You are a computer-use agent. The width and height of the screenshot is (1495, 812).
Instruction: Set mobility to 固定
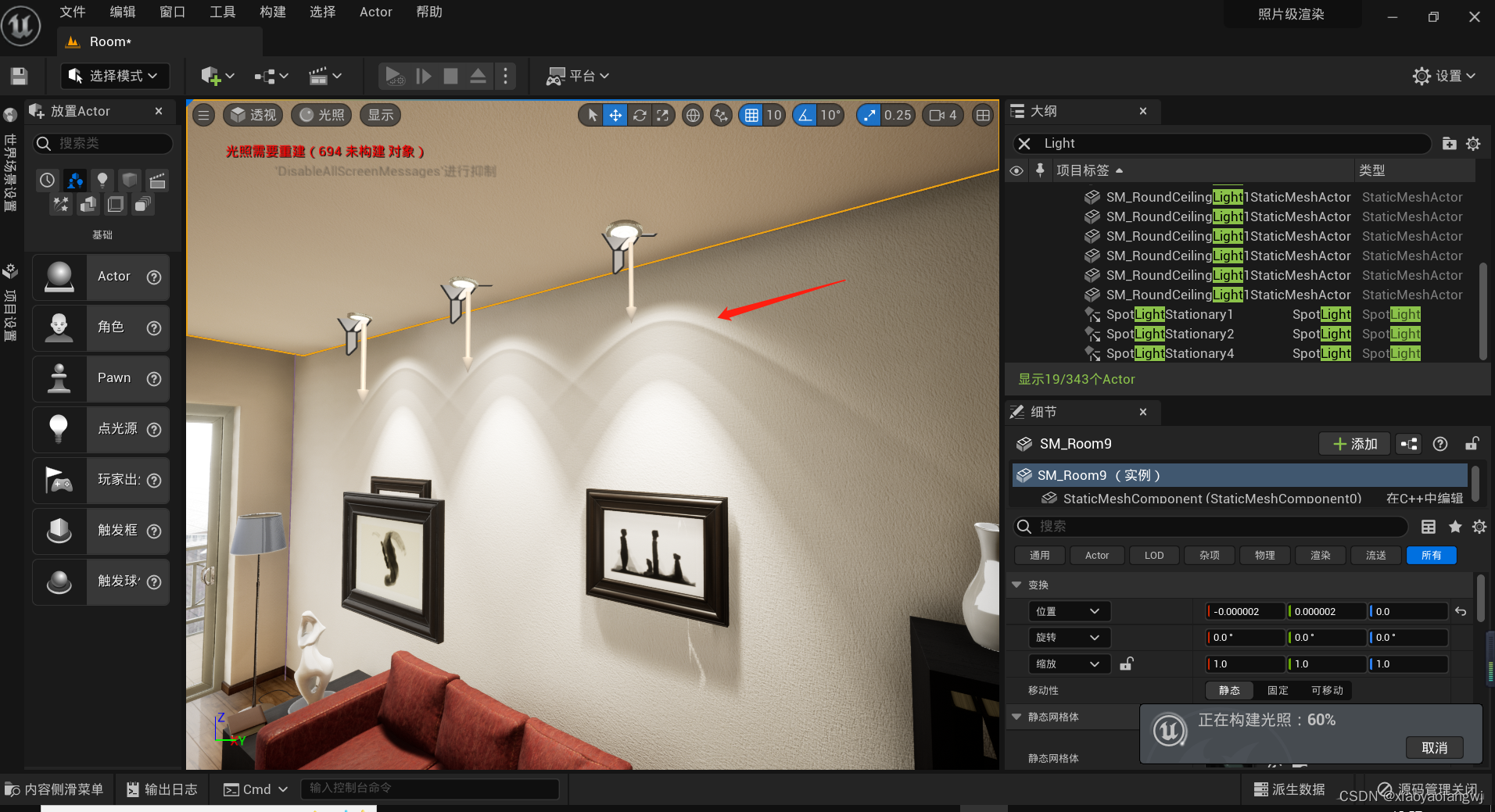[1278, 690]
